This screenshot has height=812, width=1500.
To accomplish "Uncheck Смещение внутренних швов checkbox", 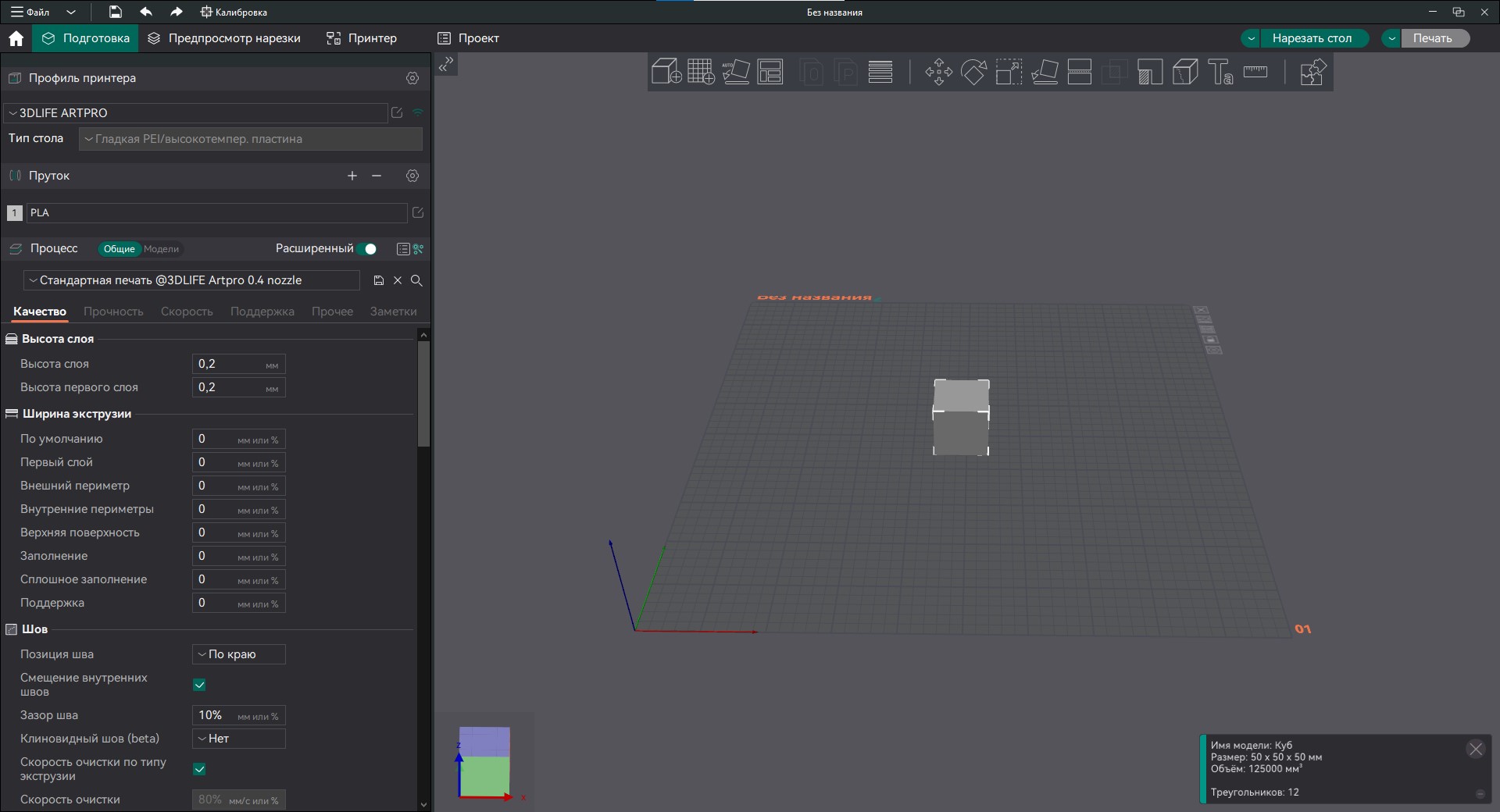I will pos(199,685).
